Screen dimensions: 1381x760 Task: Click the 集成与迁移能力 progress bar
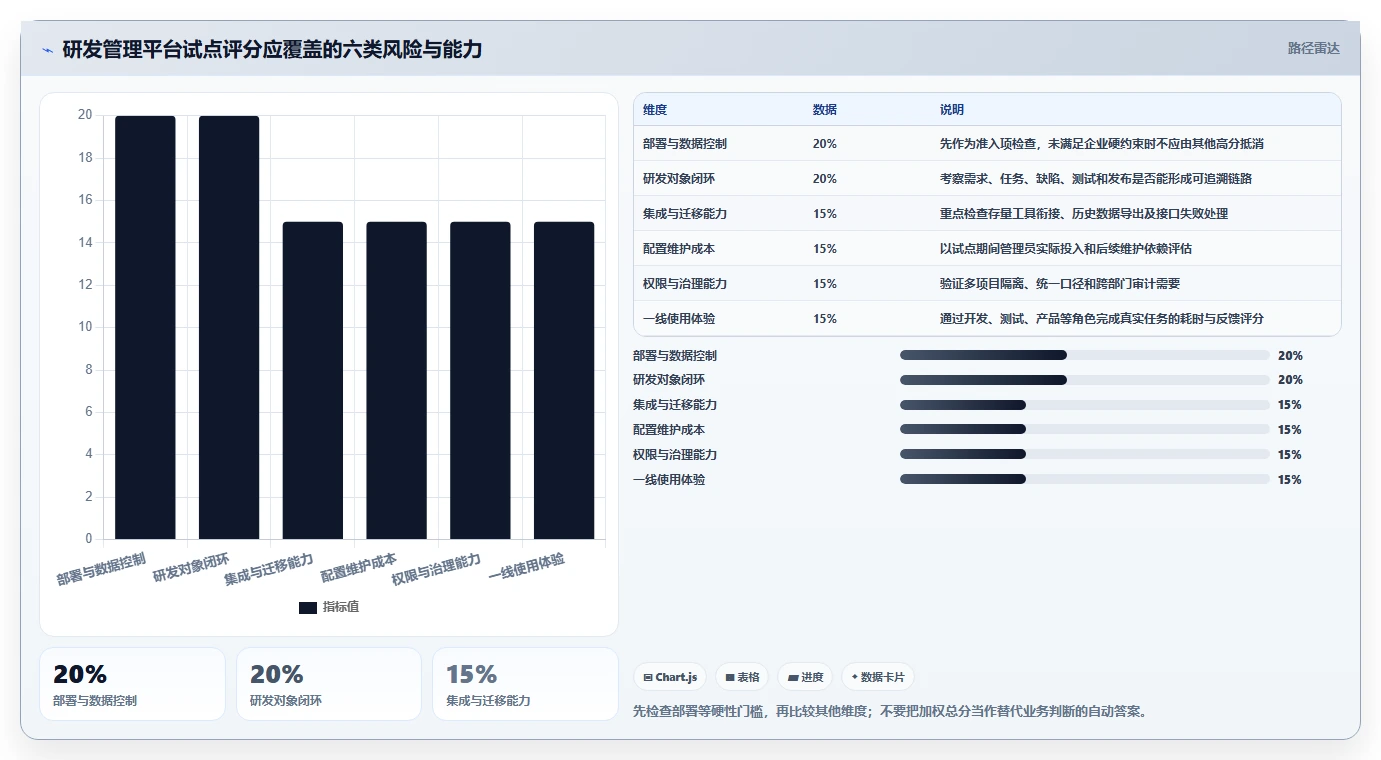click(1084, 405)
